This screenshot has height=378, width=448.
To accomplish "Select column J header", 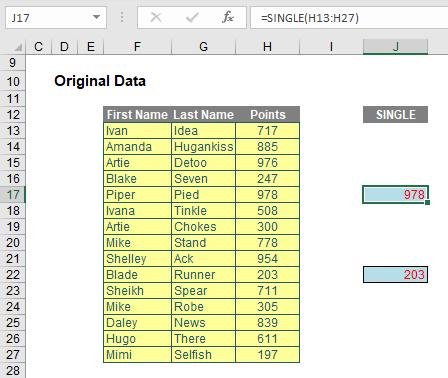I will click(x=395, y=47).
